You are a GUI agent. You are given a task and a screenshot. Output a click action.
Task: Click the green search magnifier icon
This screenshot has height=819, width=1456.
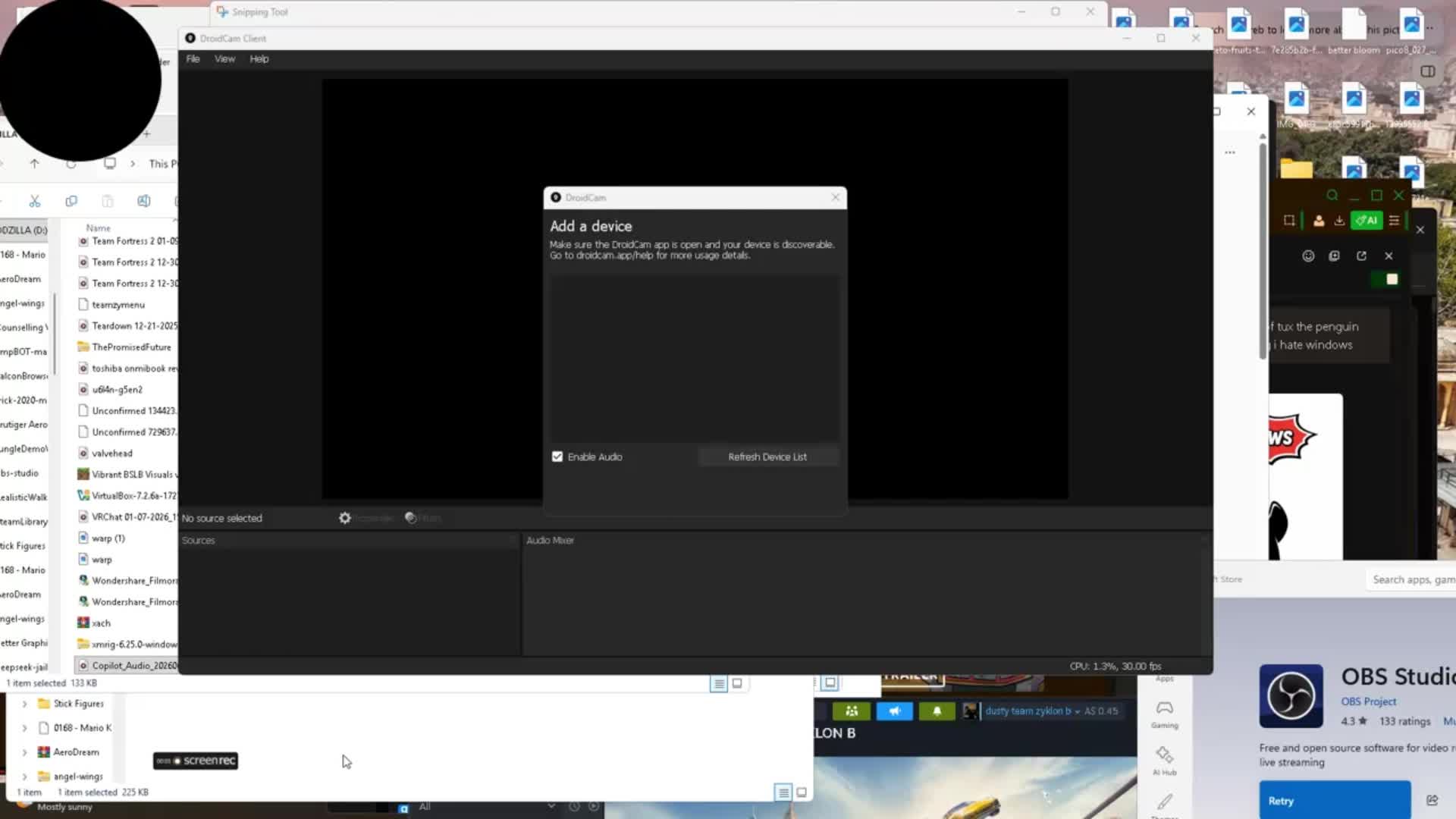[1332, 195]
